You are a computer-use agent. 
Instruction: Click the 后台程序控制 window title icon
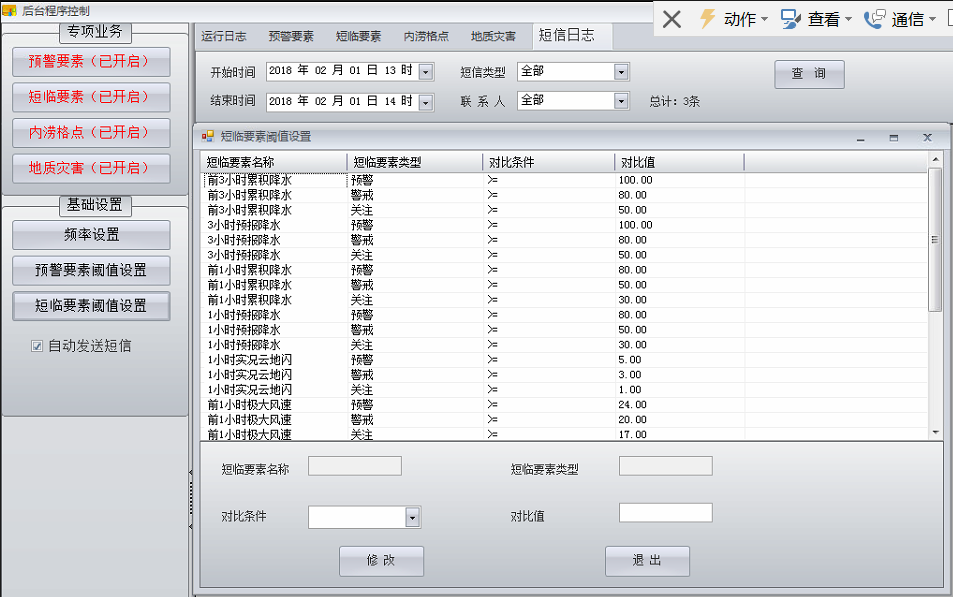pos(8,11)
